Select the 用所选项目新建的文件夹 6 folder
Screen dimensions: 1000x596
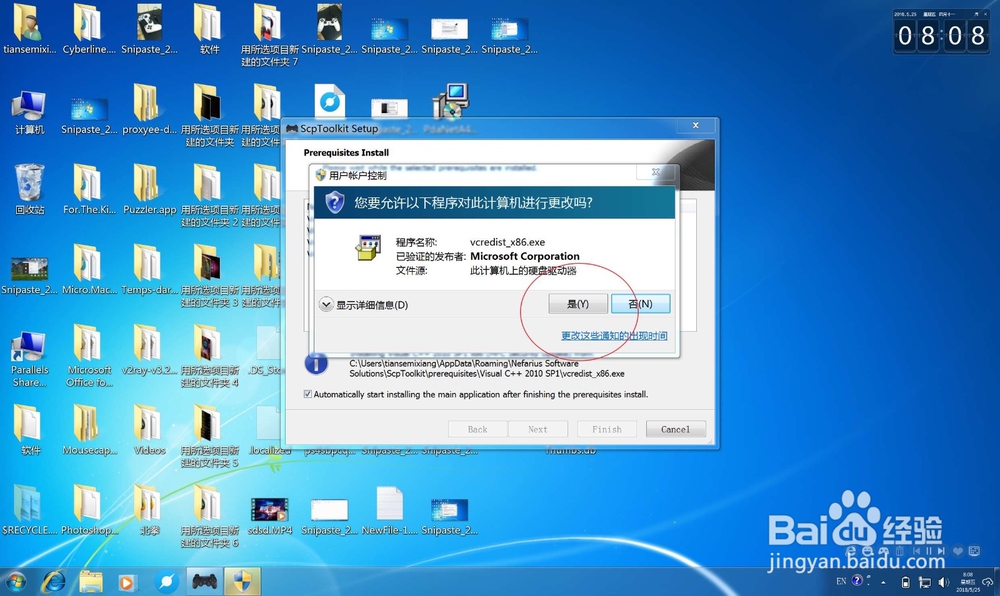[x=209, y=516]
